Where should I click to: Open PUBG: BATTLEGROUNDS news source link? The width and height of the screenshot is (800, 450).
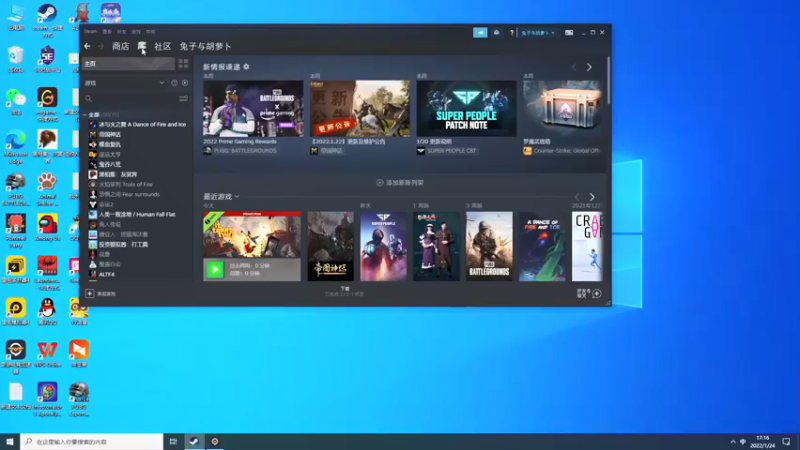[x=245, y=151]
